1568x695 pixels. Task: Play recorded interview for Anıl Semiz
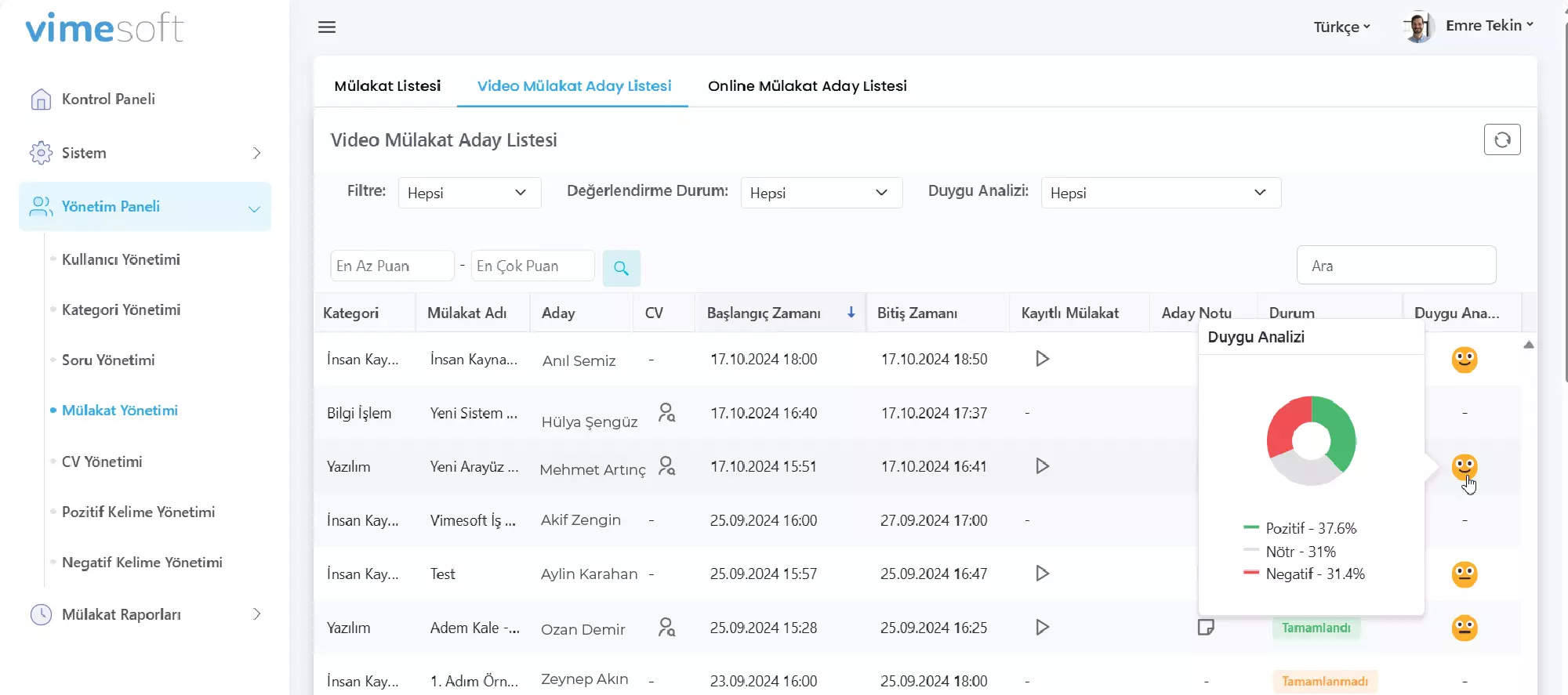click(1042, 359)
